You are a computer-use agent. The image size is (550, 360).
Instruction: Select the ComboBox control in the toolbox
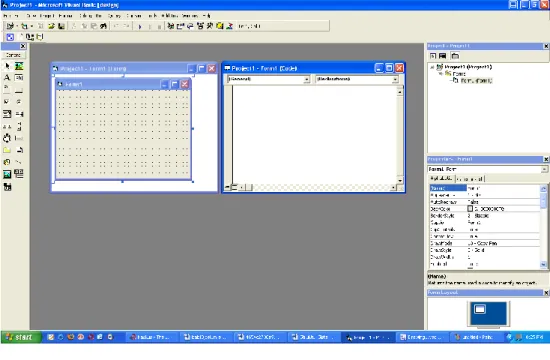[x=7, y=114]
